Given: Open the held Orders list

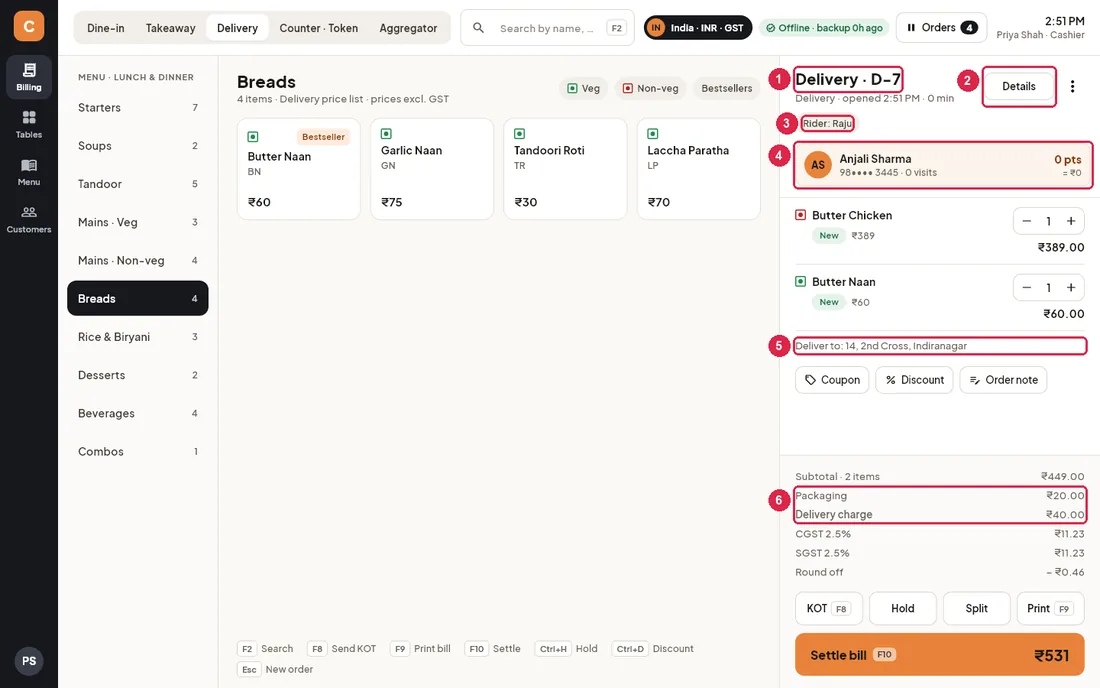Looking at the screenshot, I should tap(941, 28).
